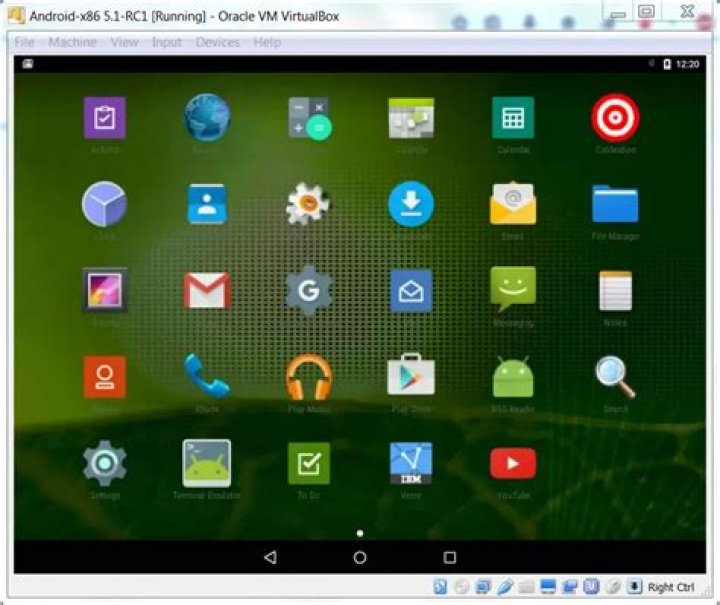Viewport: 720px width, 605px height.
Task: Open the Google Settings gear app
Action: 309,291
